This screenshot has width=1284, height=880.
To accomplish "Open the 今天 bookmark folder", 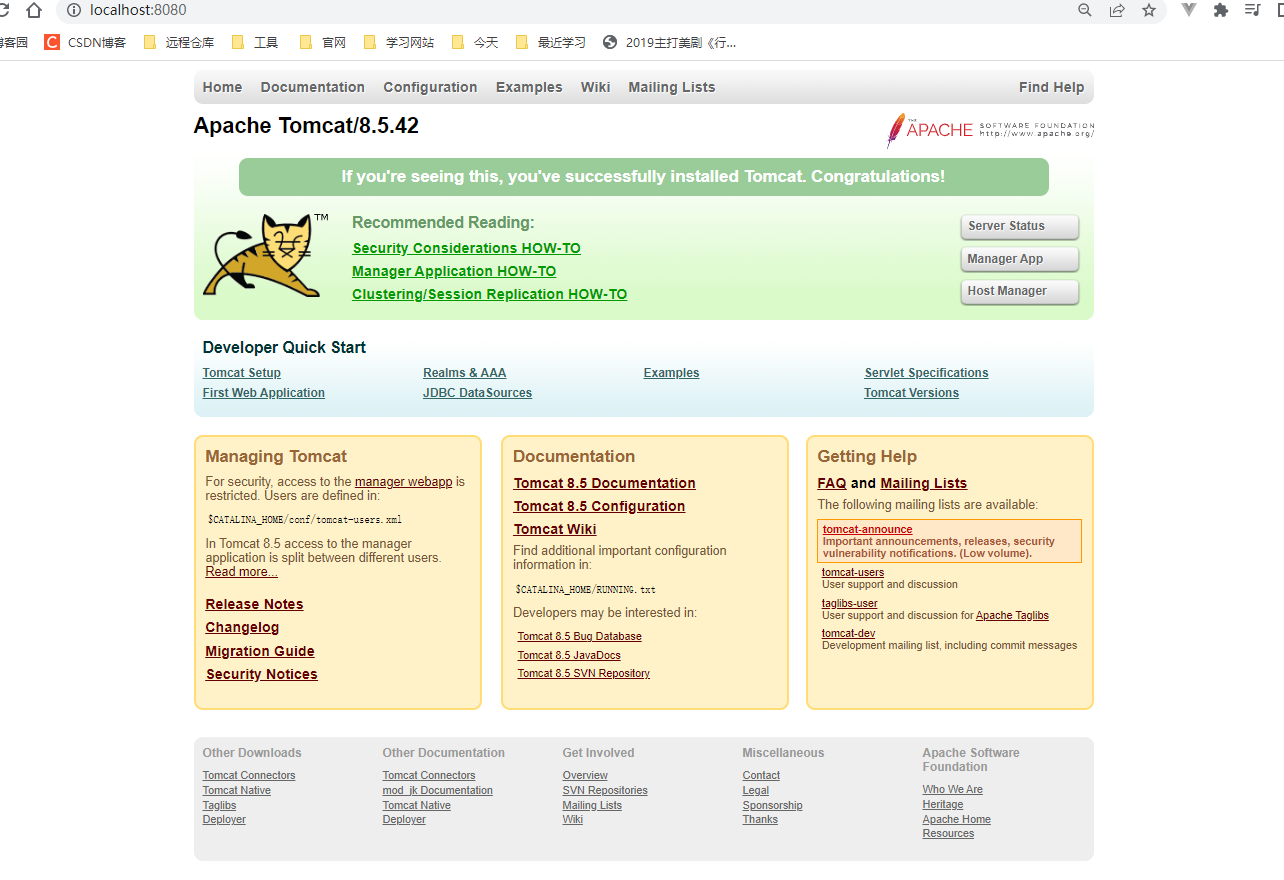I will (x=475, y=42).
